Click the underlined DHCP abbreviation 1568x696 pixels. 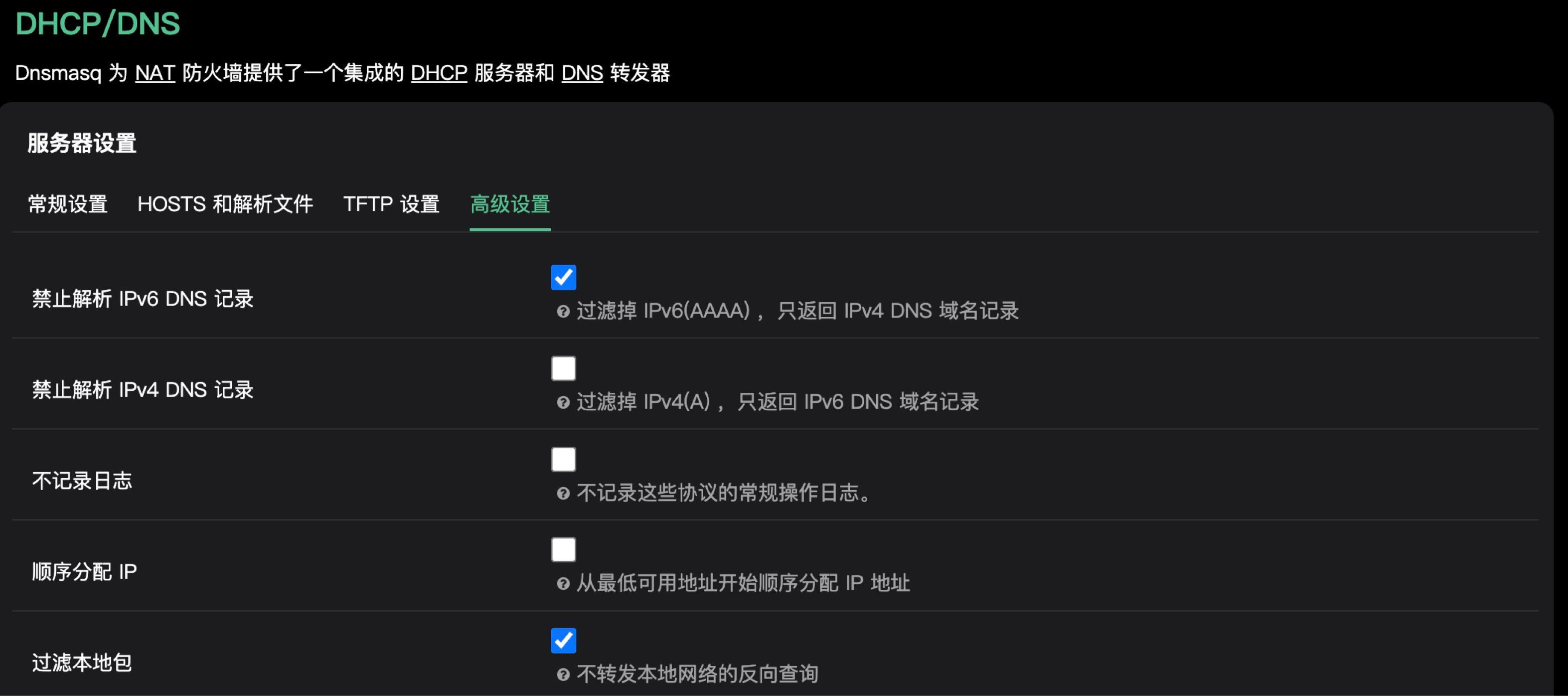[439, 73]
